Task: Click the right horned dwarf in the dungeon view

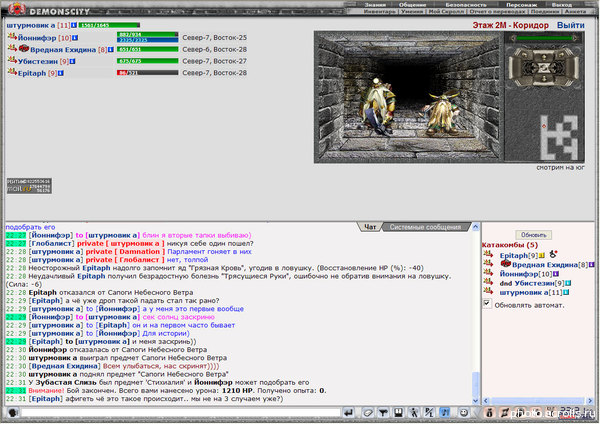Action: click(441, 112)
